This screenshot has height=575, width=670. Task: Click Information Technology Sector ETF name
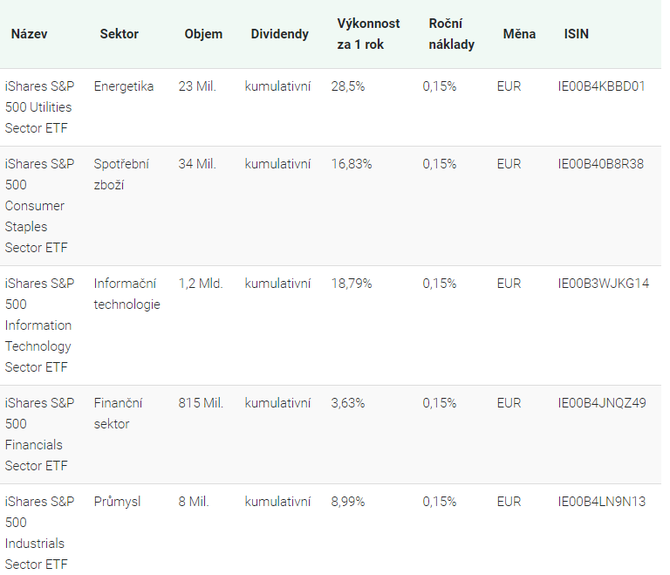click(39, 325)
